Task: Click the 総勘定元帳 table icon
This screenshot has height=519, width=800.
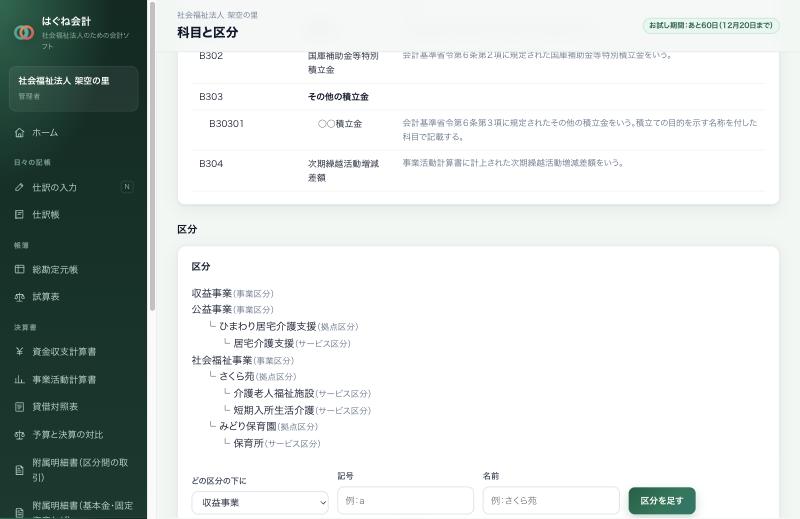Action: 19,269
